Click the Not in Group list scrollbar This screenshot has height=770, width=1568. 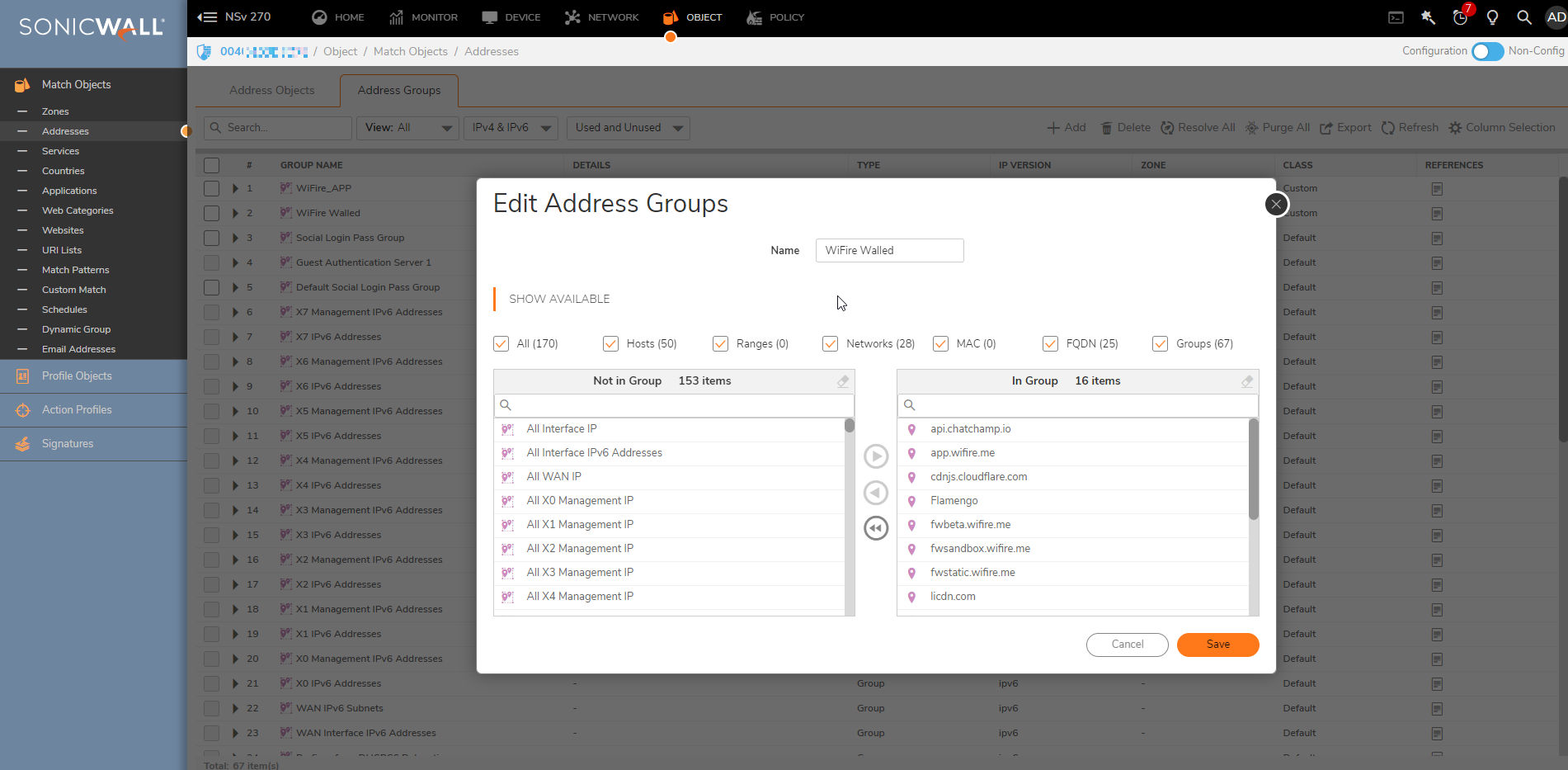coord(850,426)
